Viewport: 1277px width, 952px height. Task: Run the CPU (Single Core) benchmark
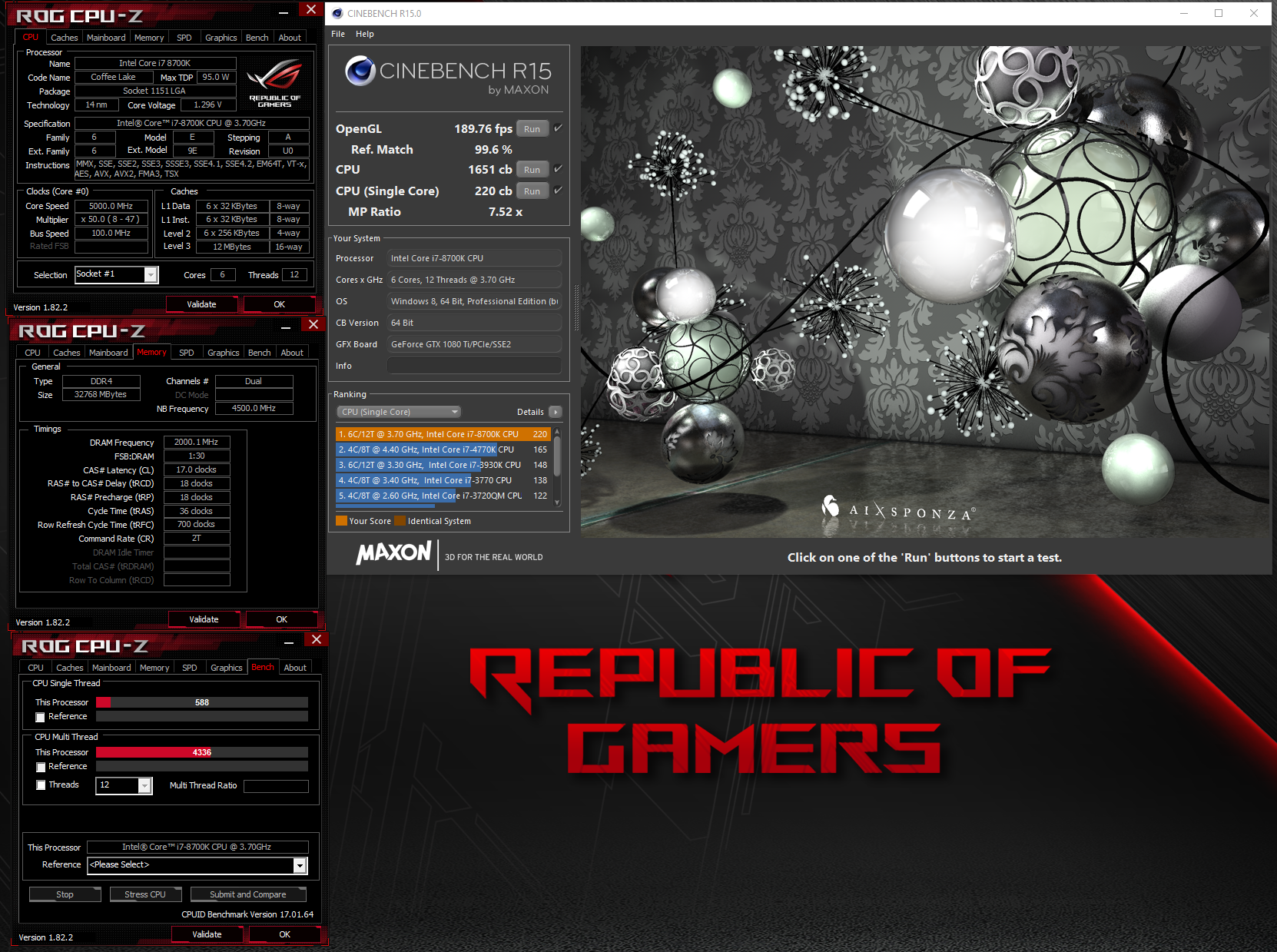[x=532, y=191]
